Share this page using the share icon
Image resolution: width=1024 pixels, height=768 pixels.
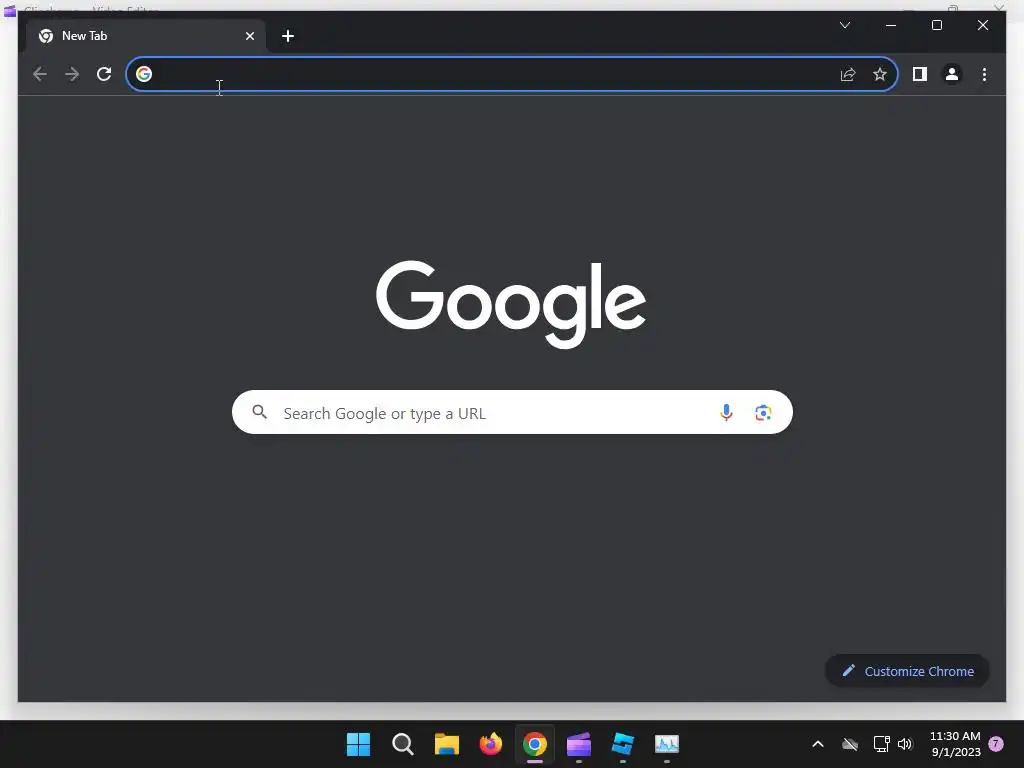tap(848, 74)
